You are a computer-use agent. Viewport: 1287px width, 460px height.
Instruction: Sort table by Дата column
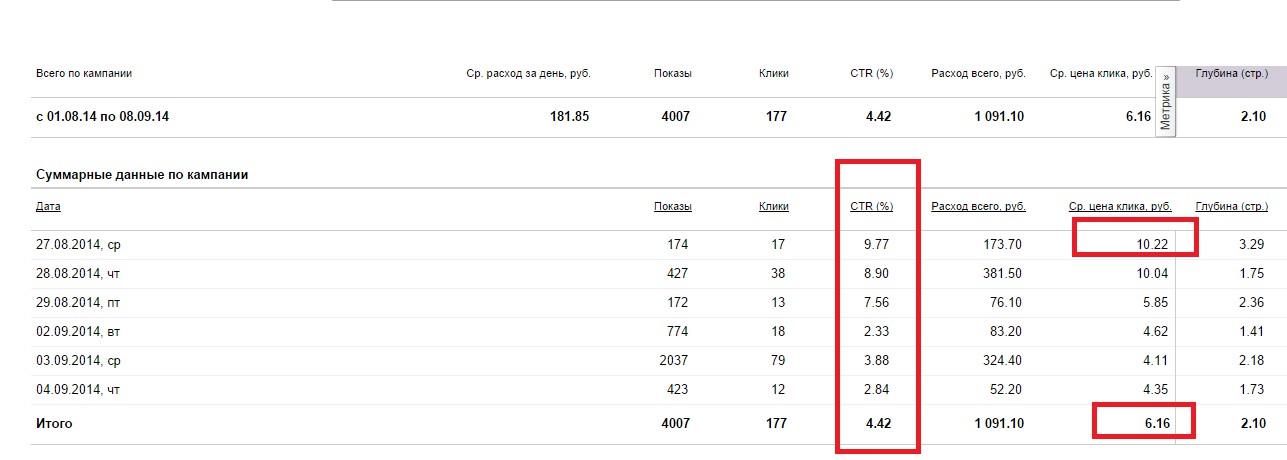tap(48, 207)
